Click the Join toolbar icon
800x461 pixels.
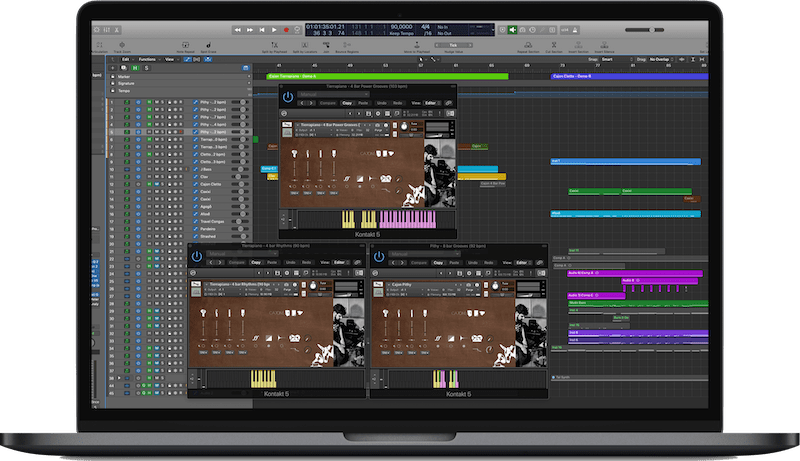326,46
